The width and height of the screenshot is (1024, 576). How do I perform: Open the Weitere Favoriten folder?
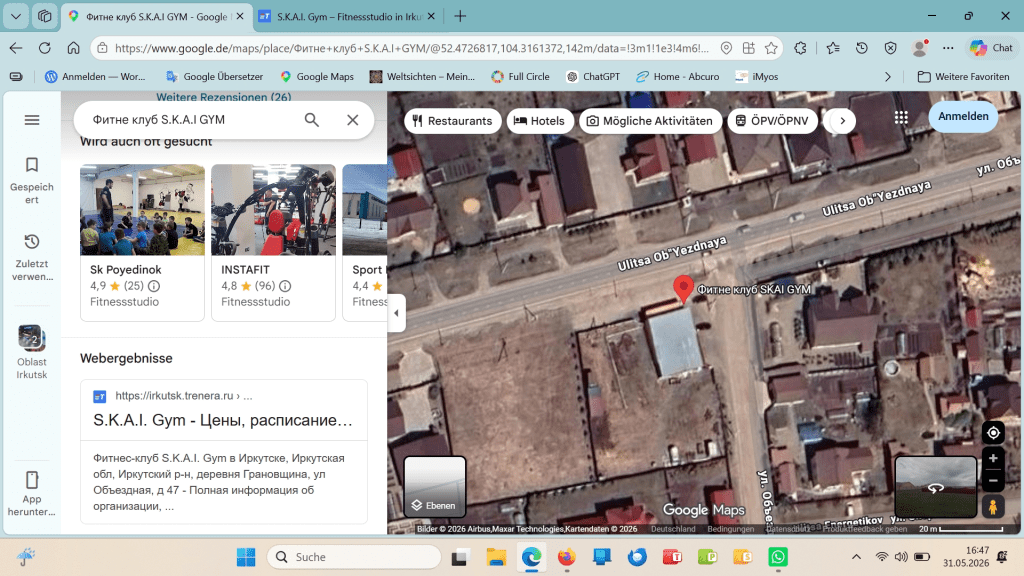[964, 76]
